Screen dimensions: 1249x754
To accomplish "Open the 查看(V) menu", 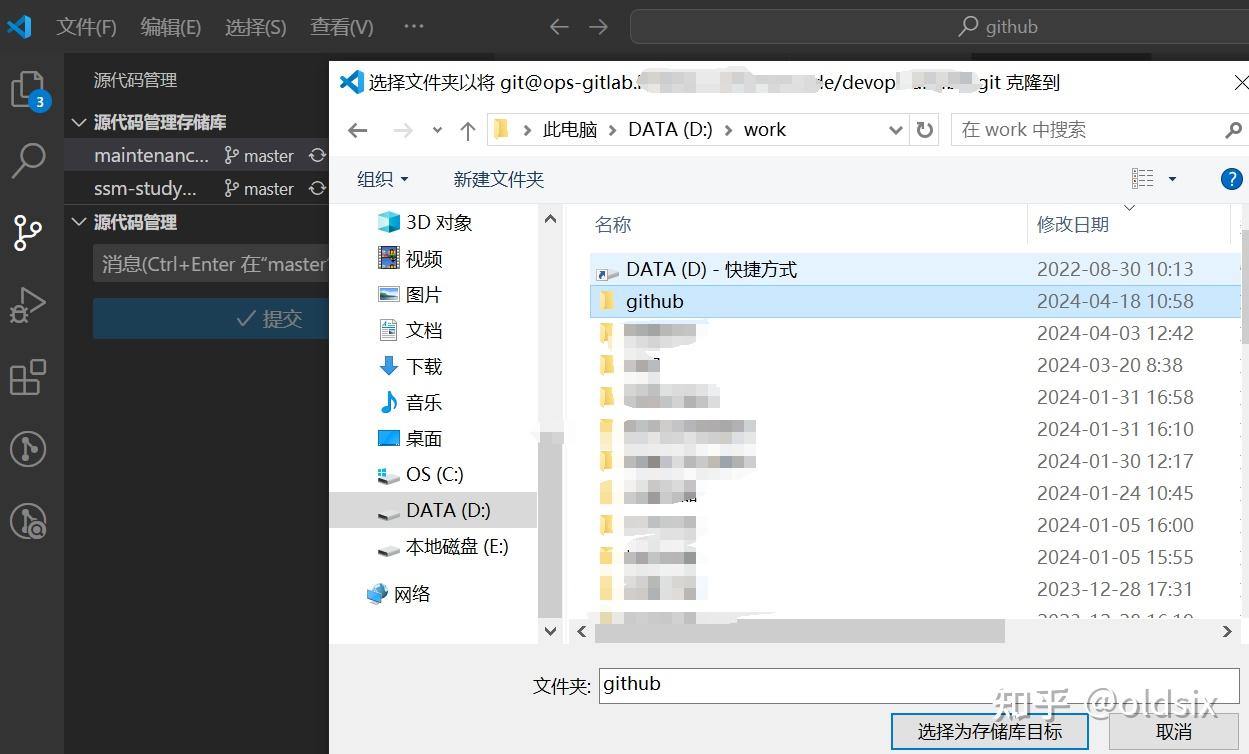I will 341,27.
